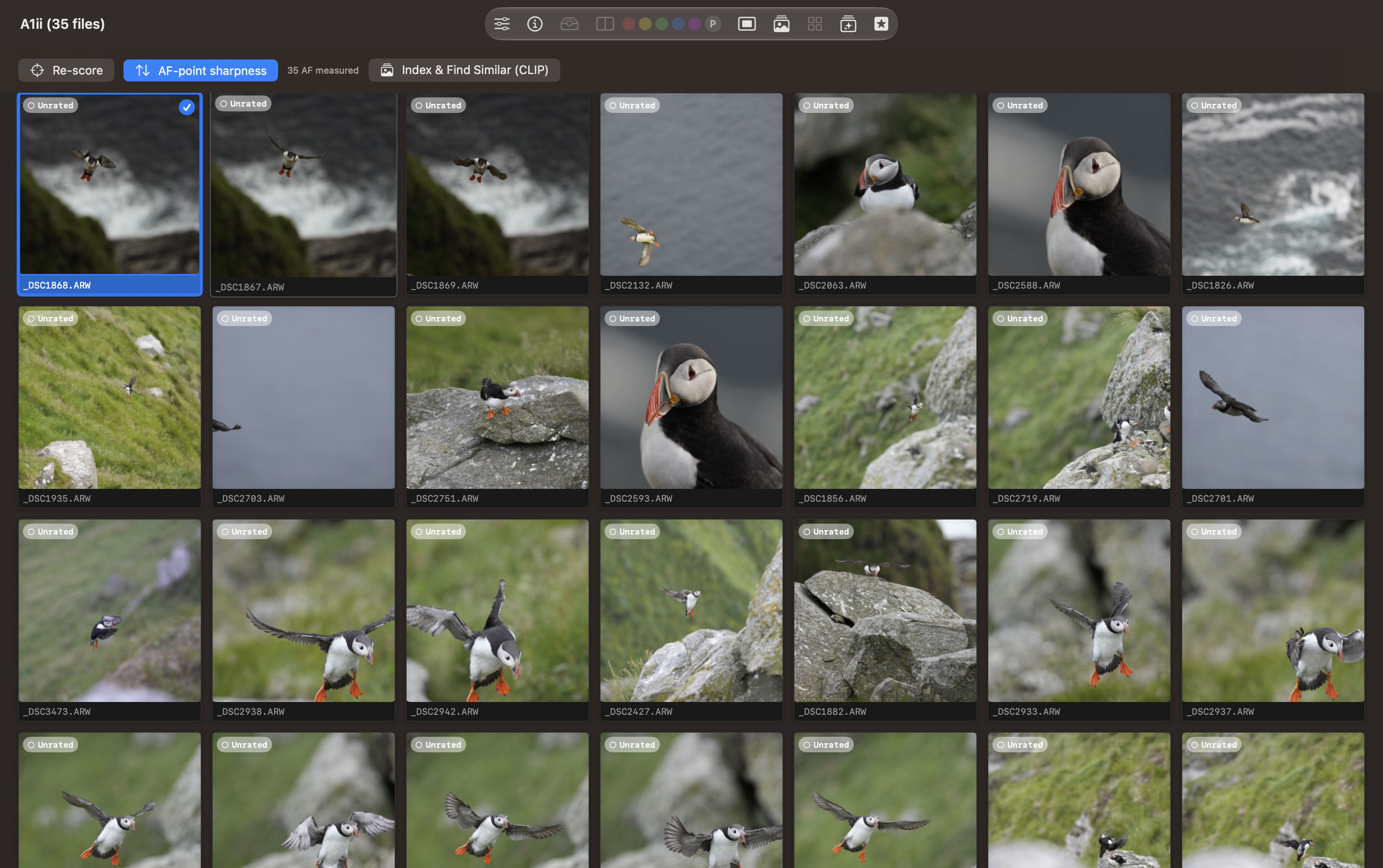1383x868 pixels.
Task: Open the sliders settings icon in toolbar
Action: 502,24
